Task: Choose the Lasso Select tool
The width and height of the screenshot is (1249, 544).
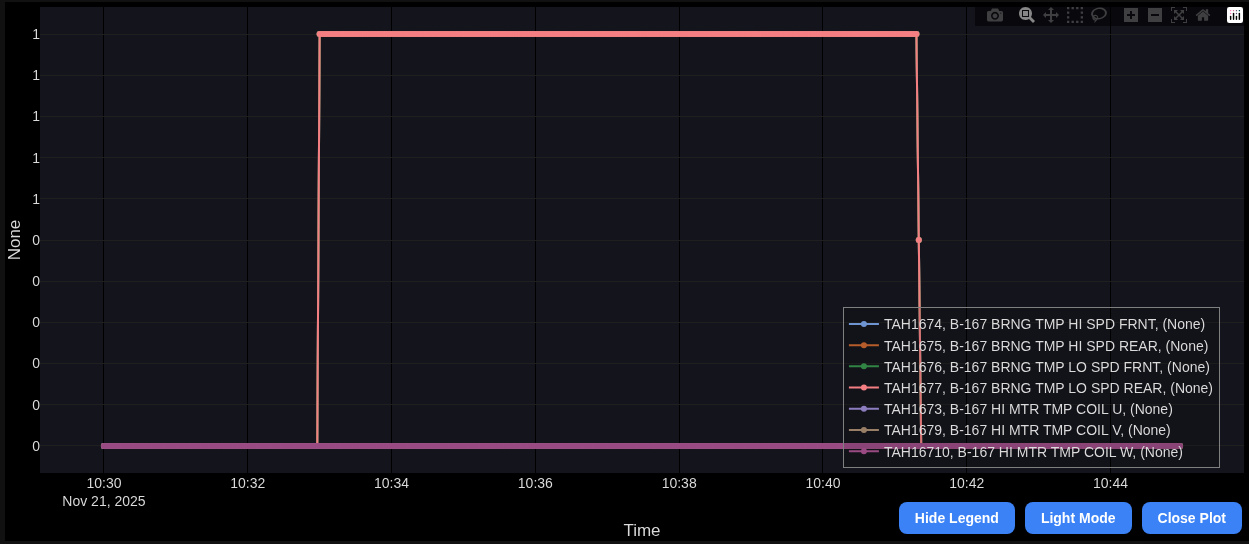Action: pyautogui.click(x=1099, y=15)
